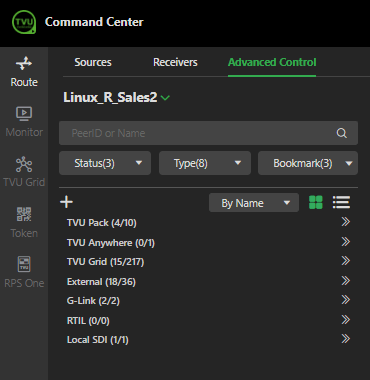The image size is (370, 380).
Task: Expand the TVU Grid (15/217) chevron
Action: coord(346,261)
